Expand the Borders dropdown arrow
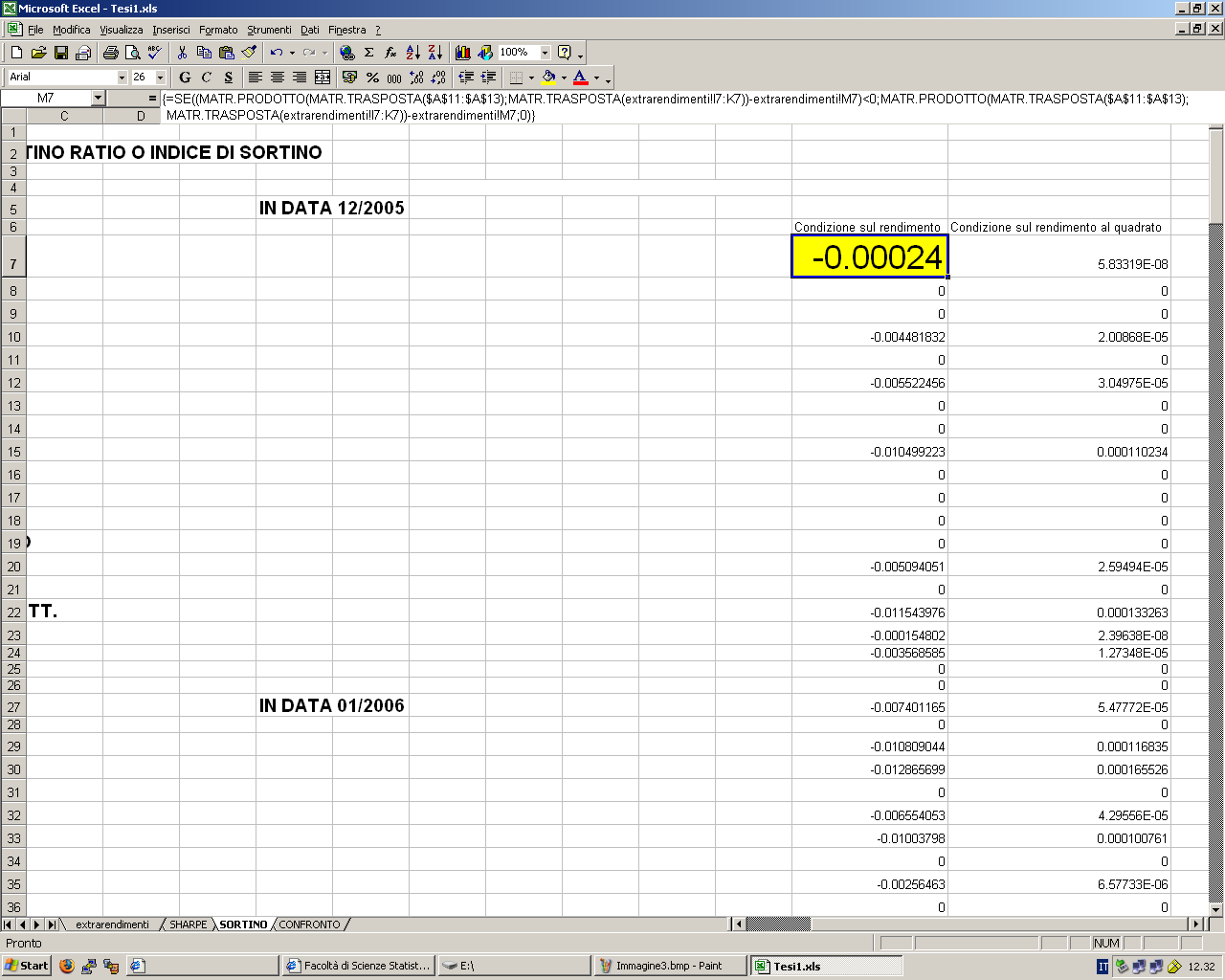 pyautogui.click(x=531, y=78)
